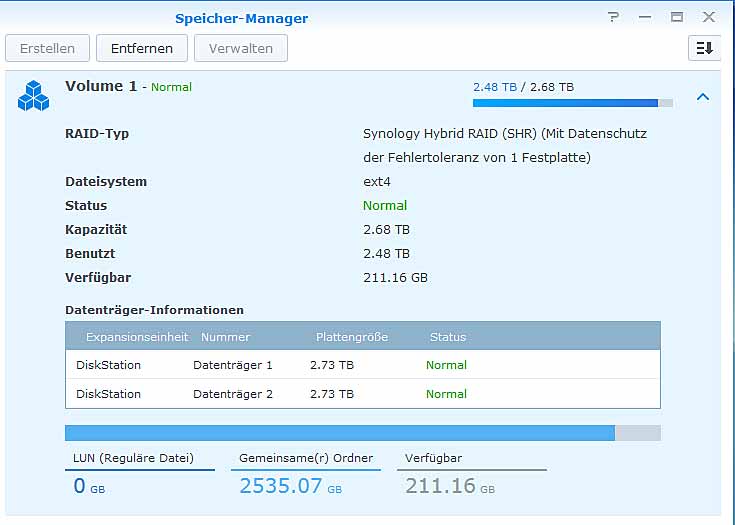Select the Datenträger 1 row
Screen dimensions: 735x525
[x=362, y=365]
